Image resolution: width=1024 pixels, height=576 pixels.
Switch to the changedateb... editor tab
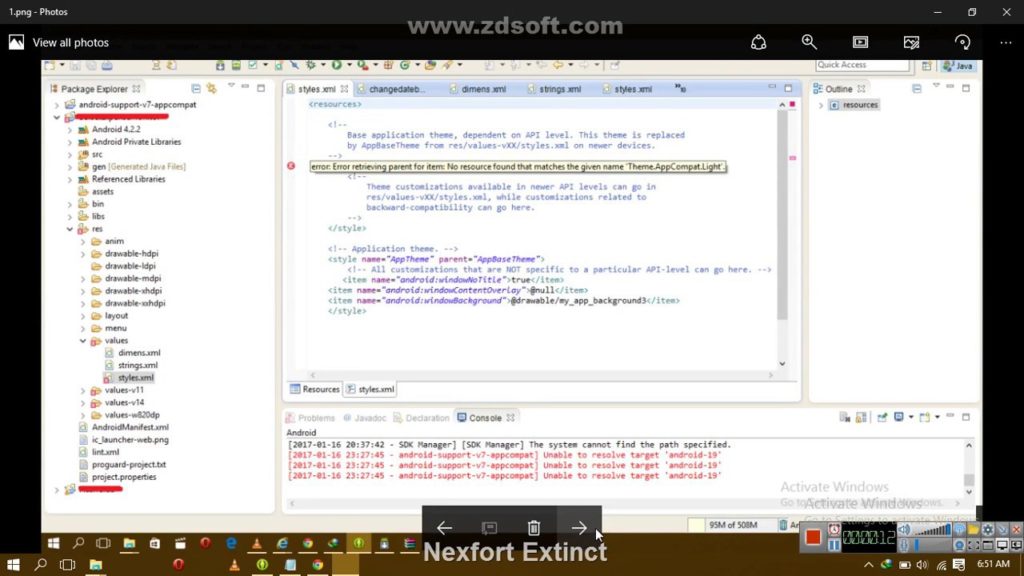pos(396,89)
